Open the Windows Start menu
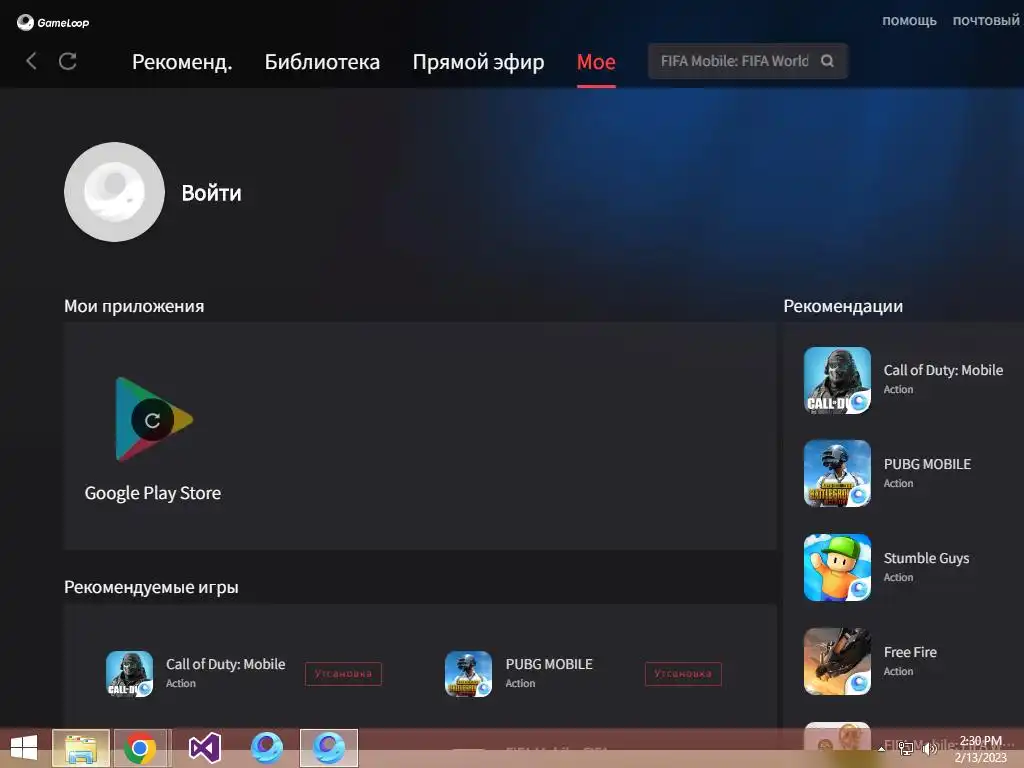This screenshot has width=1024, height=768. click(24, 748)
